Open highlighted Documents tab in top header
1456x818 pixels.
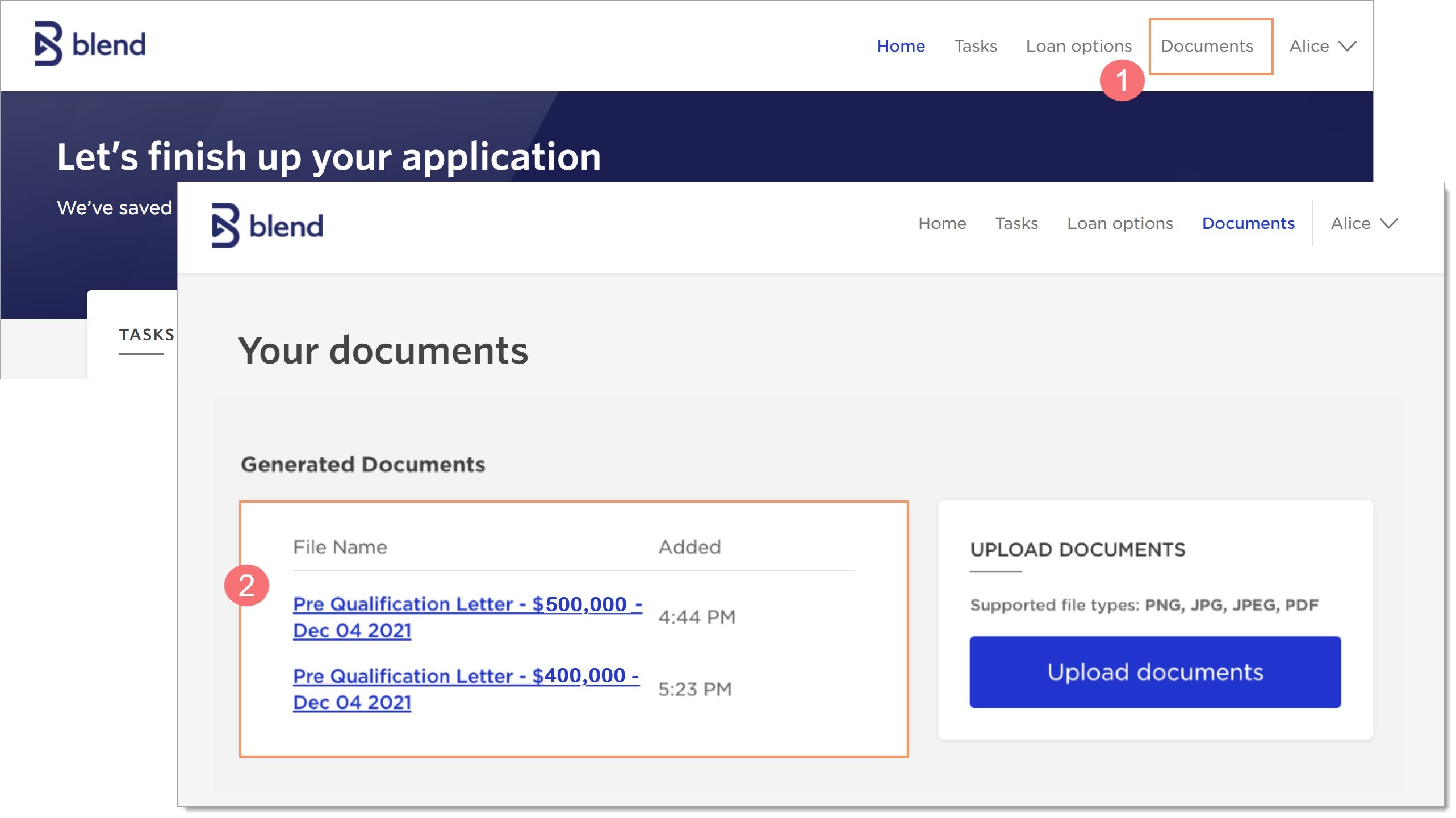click(1207, 46)
